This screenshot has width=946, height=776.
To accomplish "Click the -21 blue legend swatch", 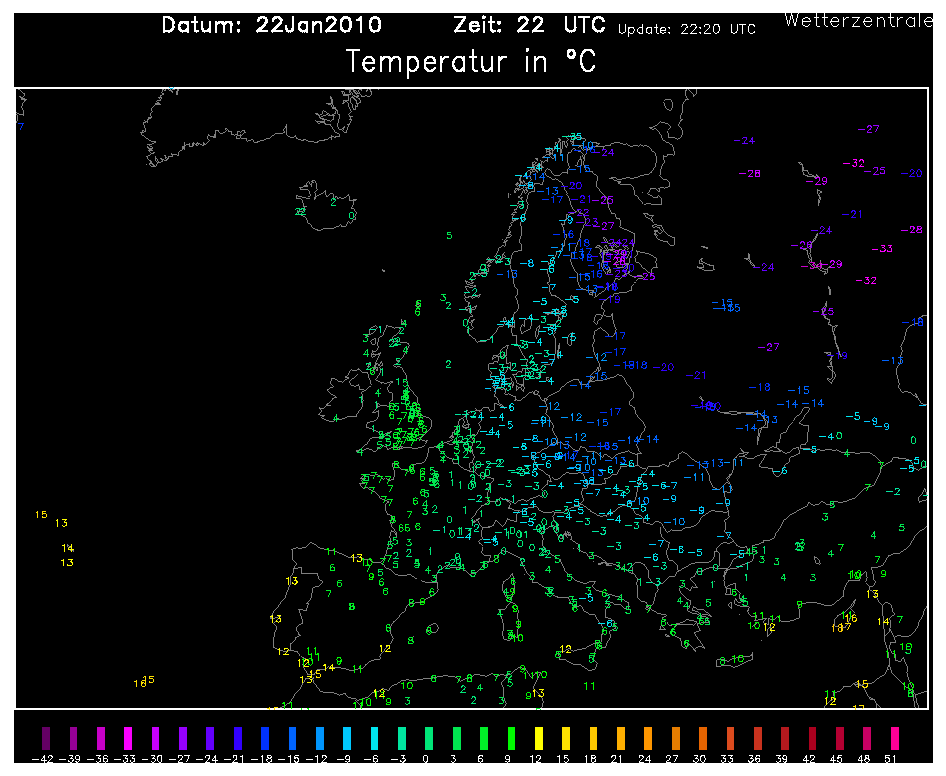I will 237,740.
